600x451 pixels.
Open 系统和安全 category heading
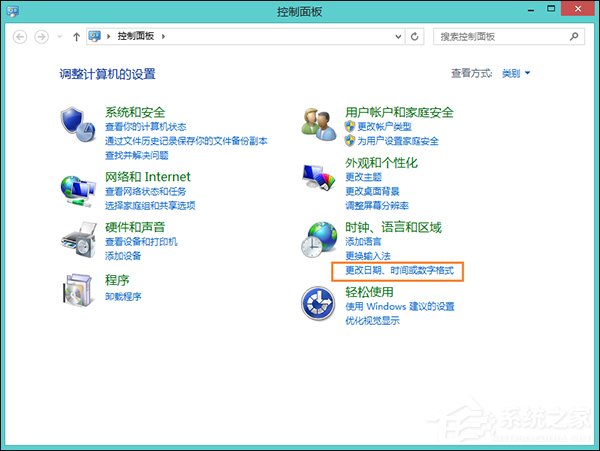tap(135, 112)
